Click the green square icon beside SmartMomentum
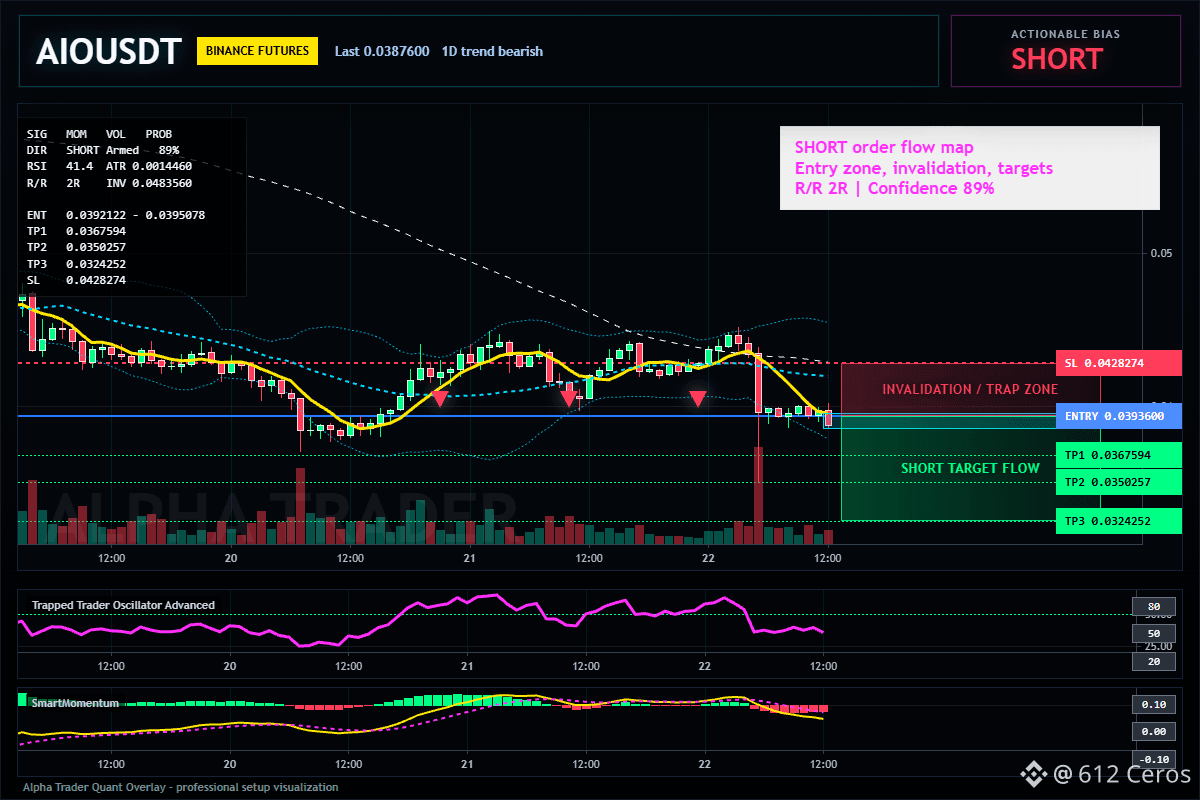This screenshot has width=1200, height=800. 23,700
